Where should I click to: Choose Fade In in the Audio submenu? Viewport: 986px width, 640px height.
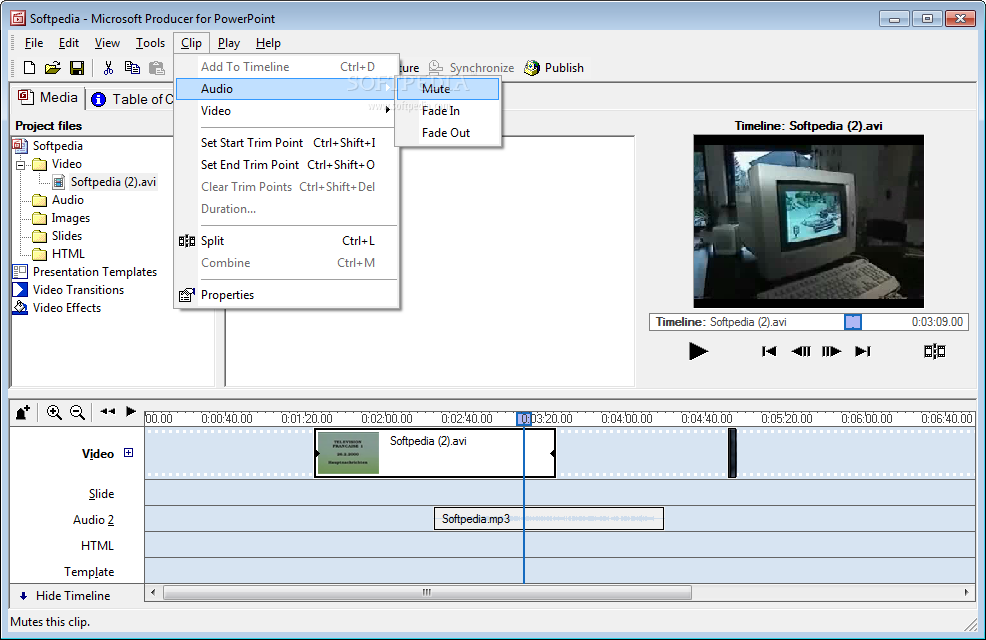pos(448,111)
